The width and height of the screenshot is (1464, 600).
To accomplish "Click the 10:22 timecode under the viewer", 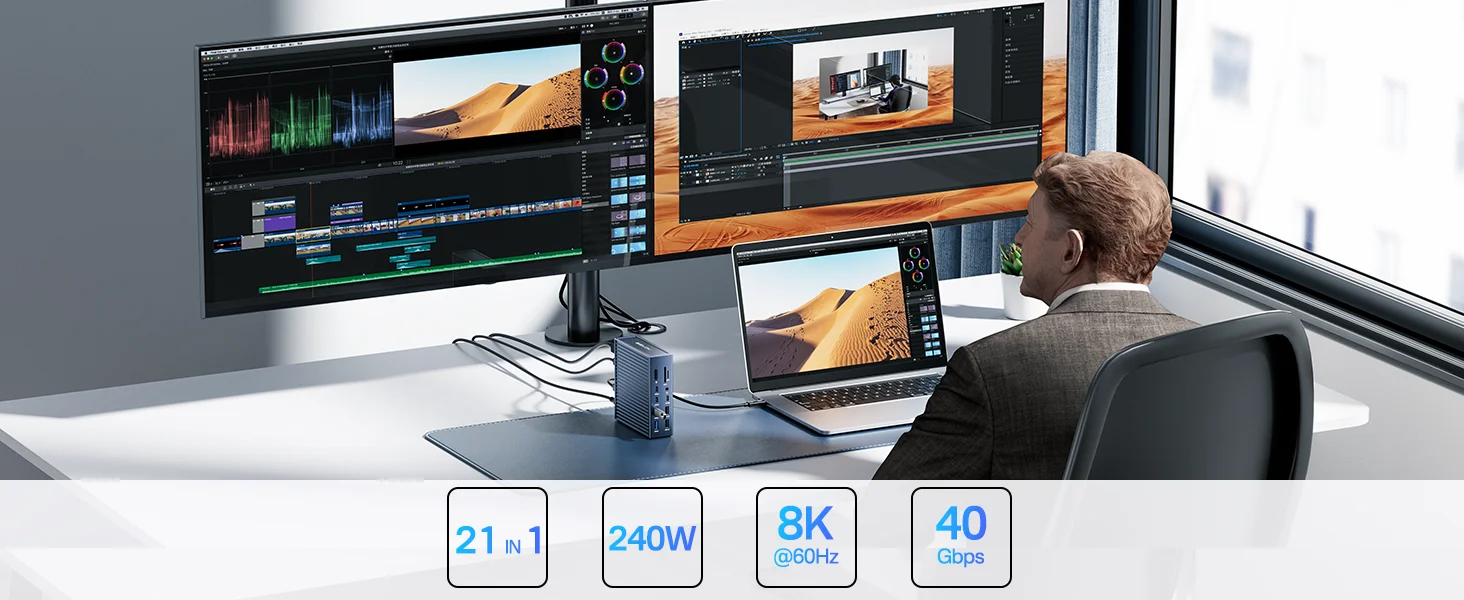I will pyautogui.click(x=398, y=162).
